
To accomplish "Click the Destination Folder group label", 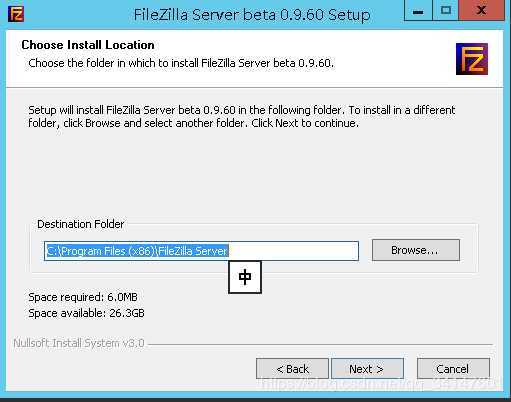I will point(80,224).
